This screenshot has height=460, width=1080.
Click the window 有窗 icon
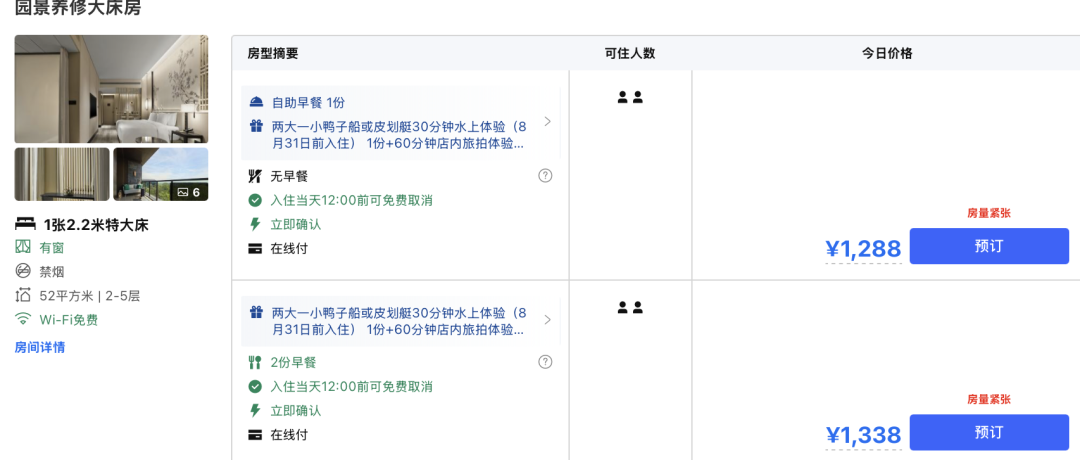coord(23,247)
